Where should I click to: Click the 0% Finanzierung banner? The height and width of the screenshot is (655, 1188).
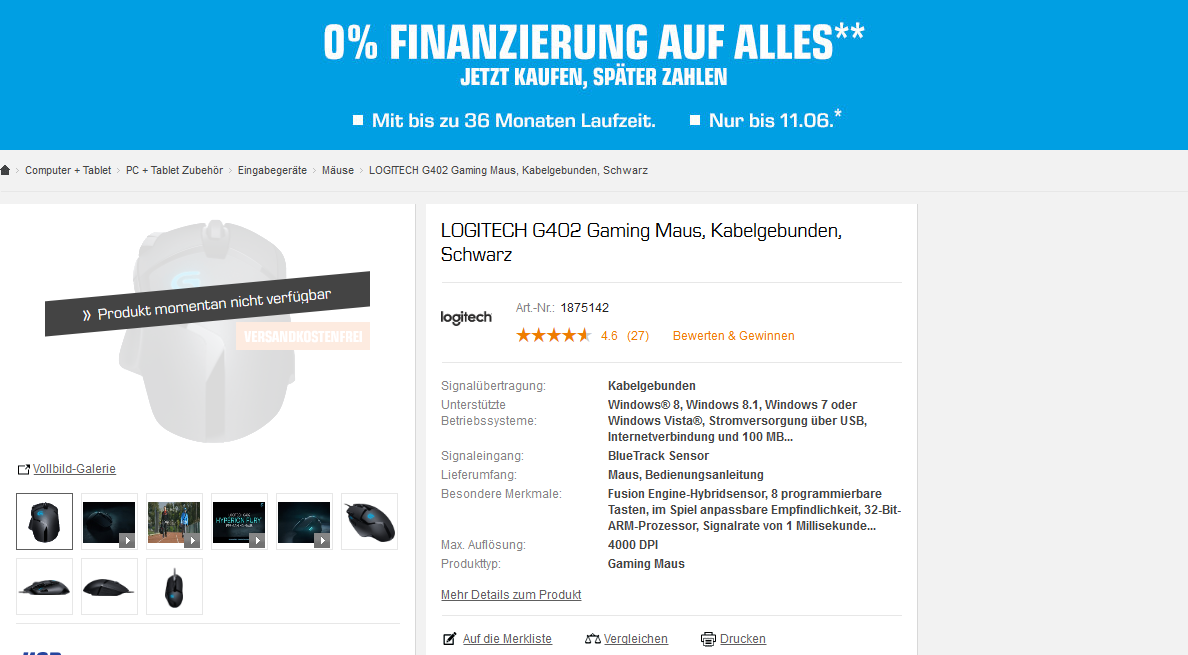pos(594,75)
